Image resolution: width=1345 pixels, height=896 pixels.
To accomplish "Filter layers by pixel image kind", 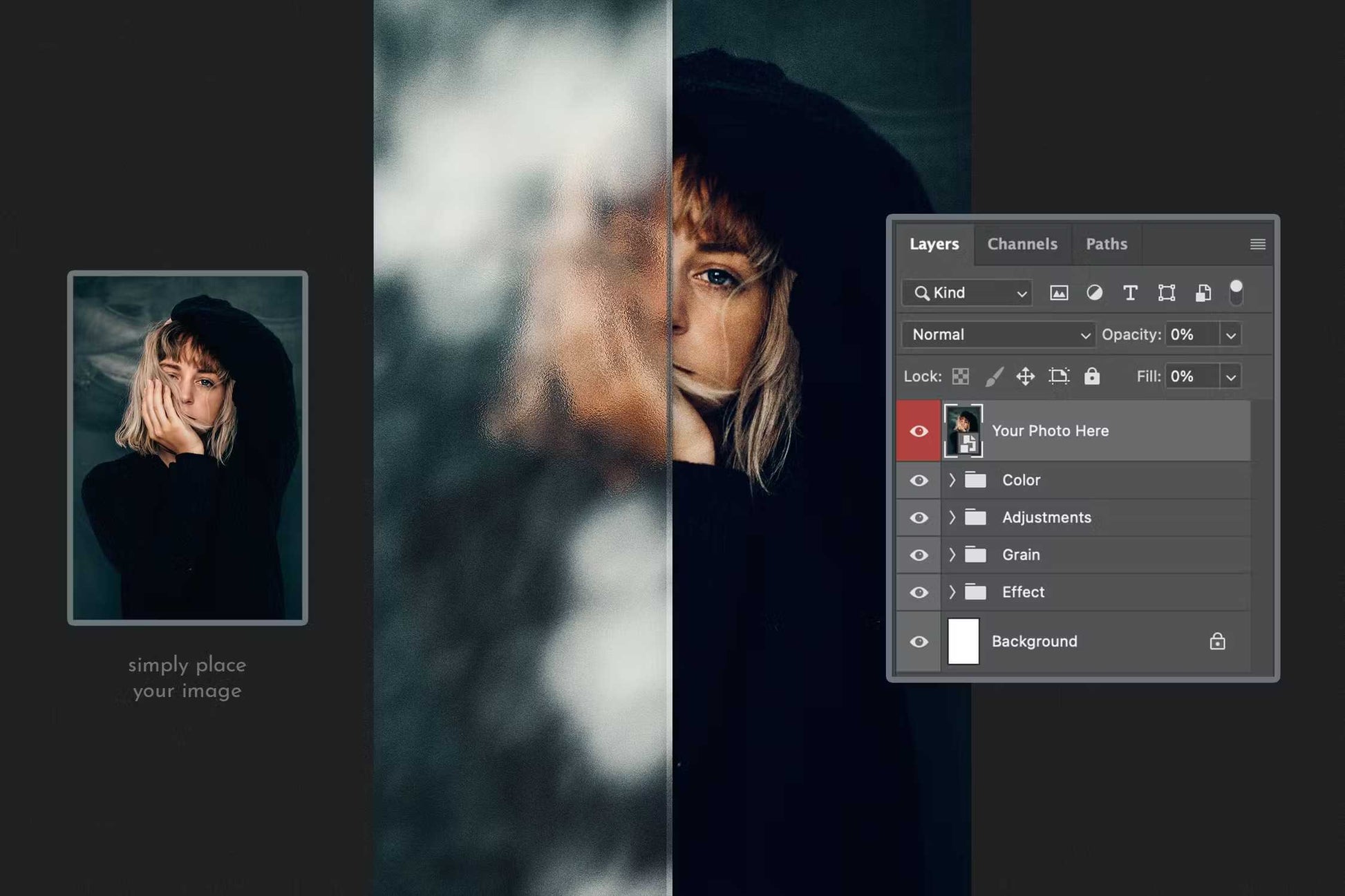I will pos(1058,293).
